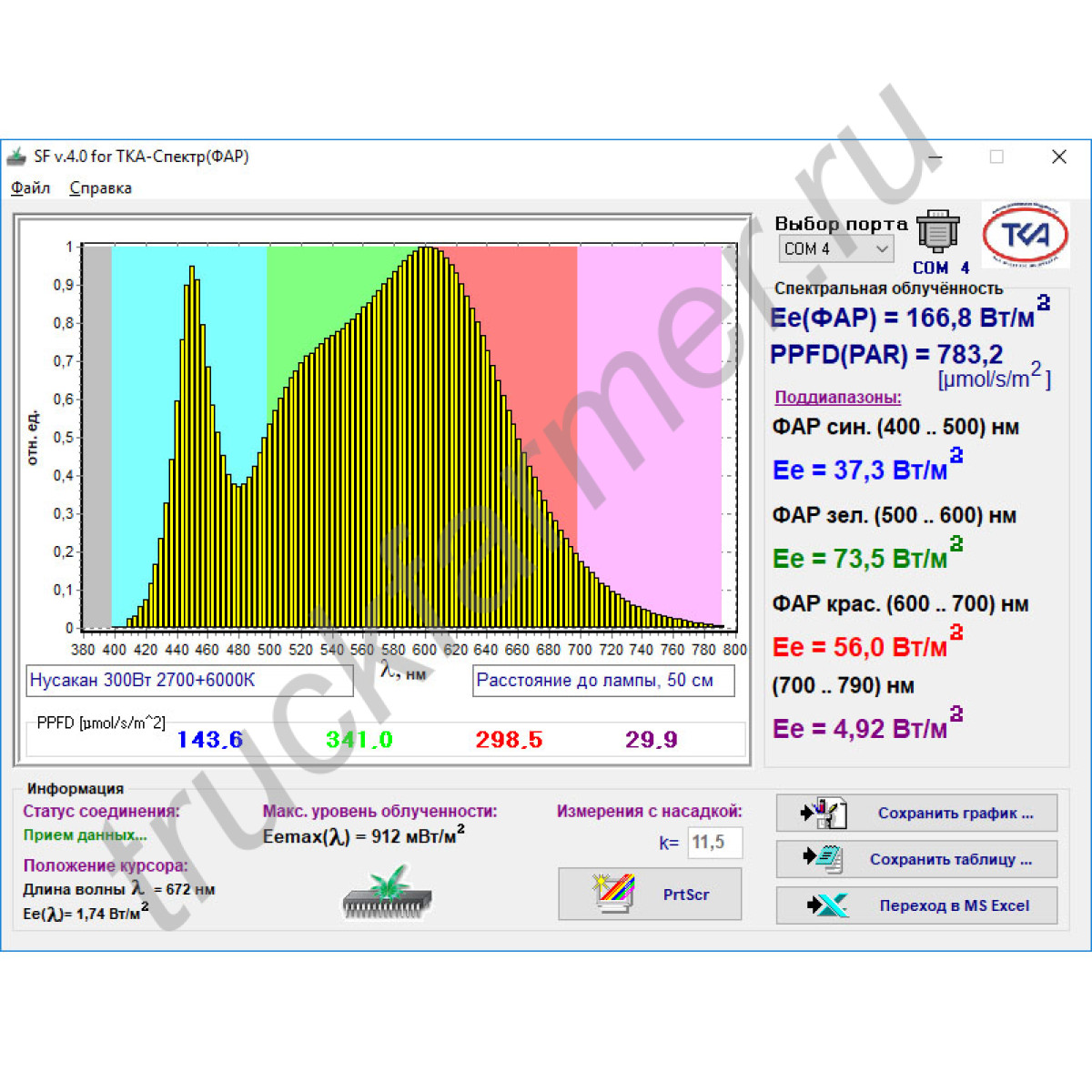Click the serial port connector icon

tap(937, 231)
